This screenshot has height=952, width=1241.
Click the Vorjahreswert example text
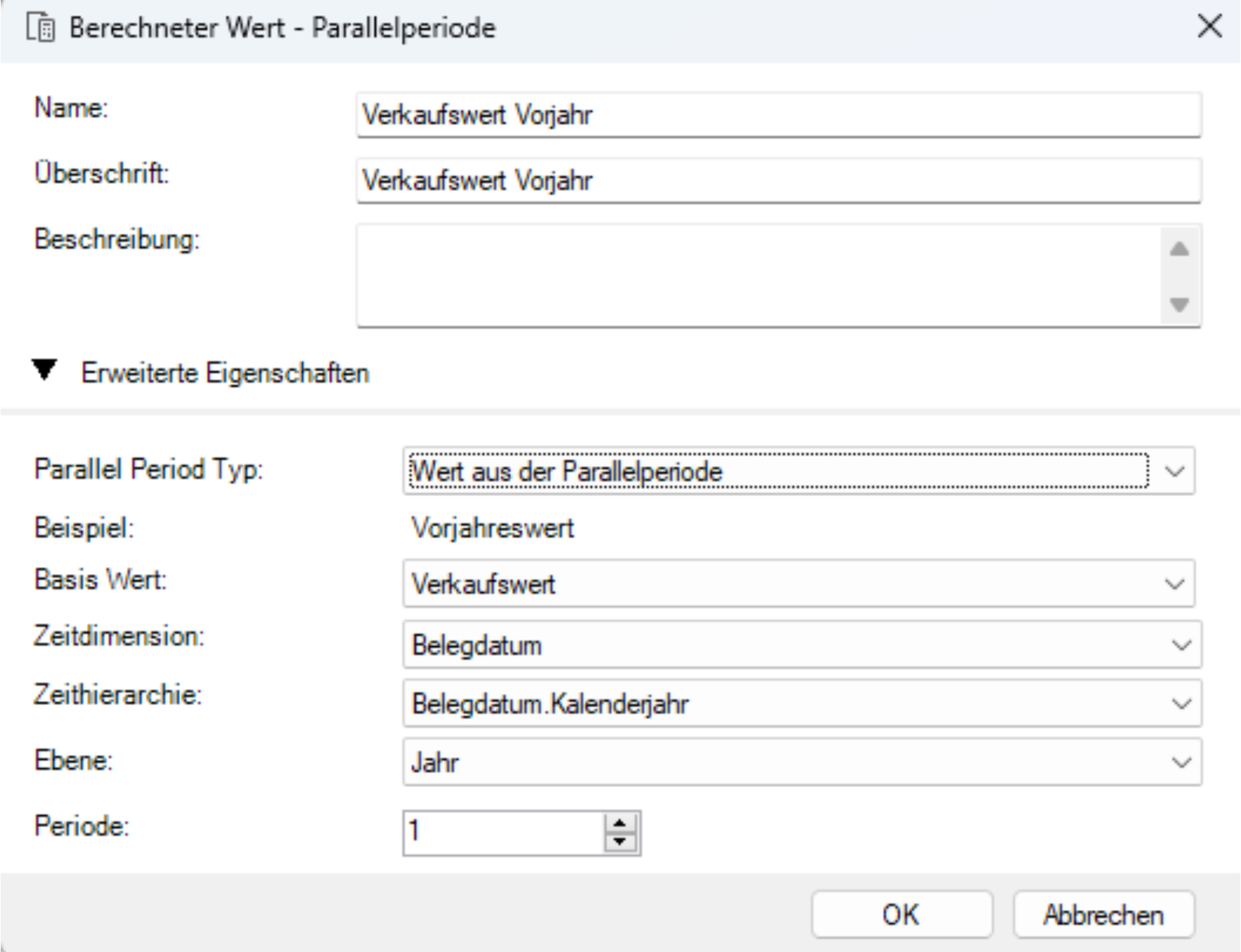tap(493, 528)
